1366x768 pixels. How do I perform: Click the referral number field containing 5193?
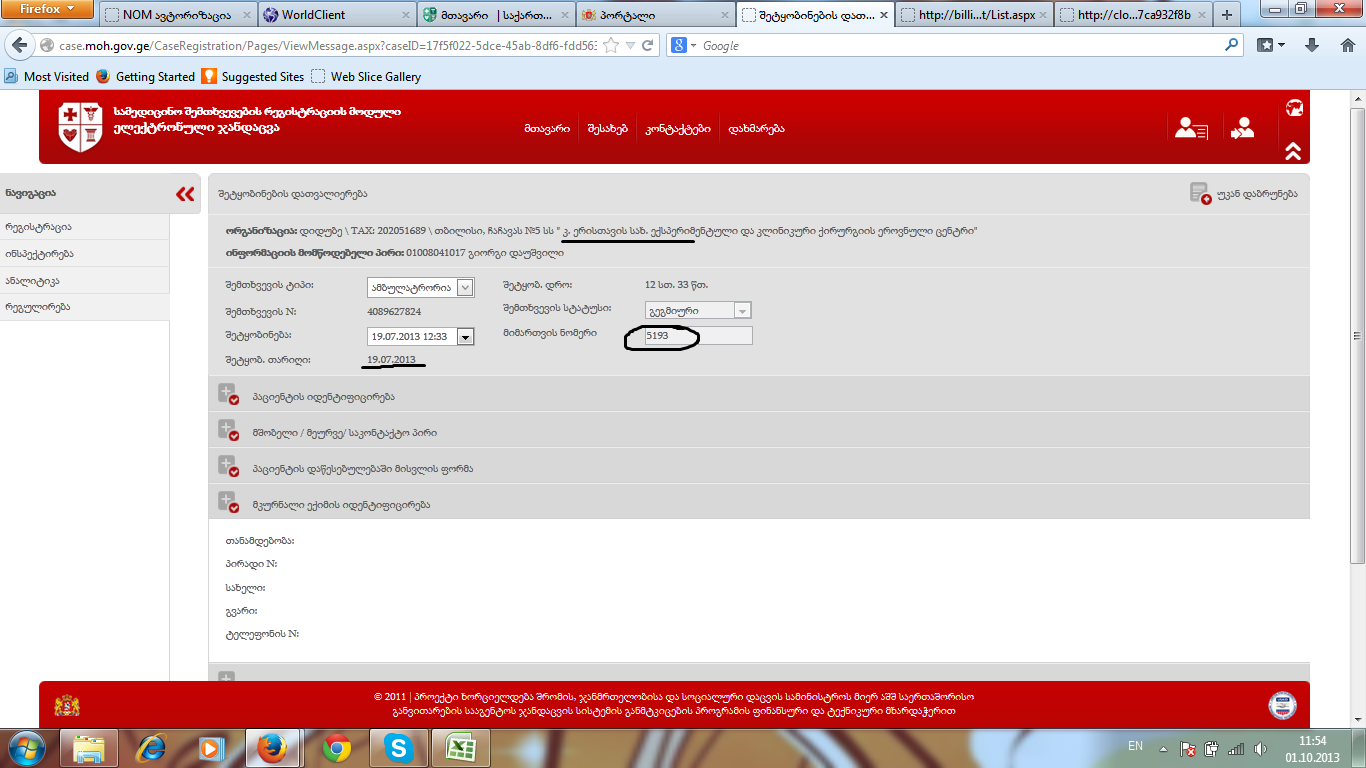(697, 336)
